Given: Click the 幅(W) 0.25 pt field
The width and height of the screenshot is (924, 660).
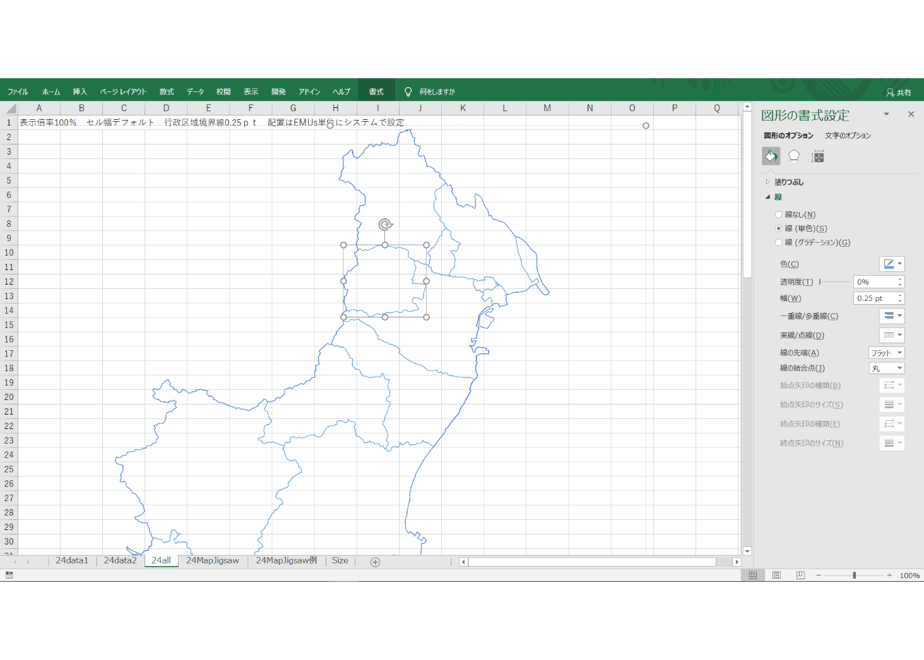Looking at the screenshot, I should 874,298.
